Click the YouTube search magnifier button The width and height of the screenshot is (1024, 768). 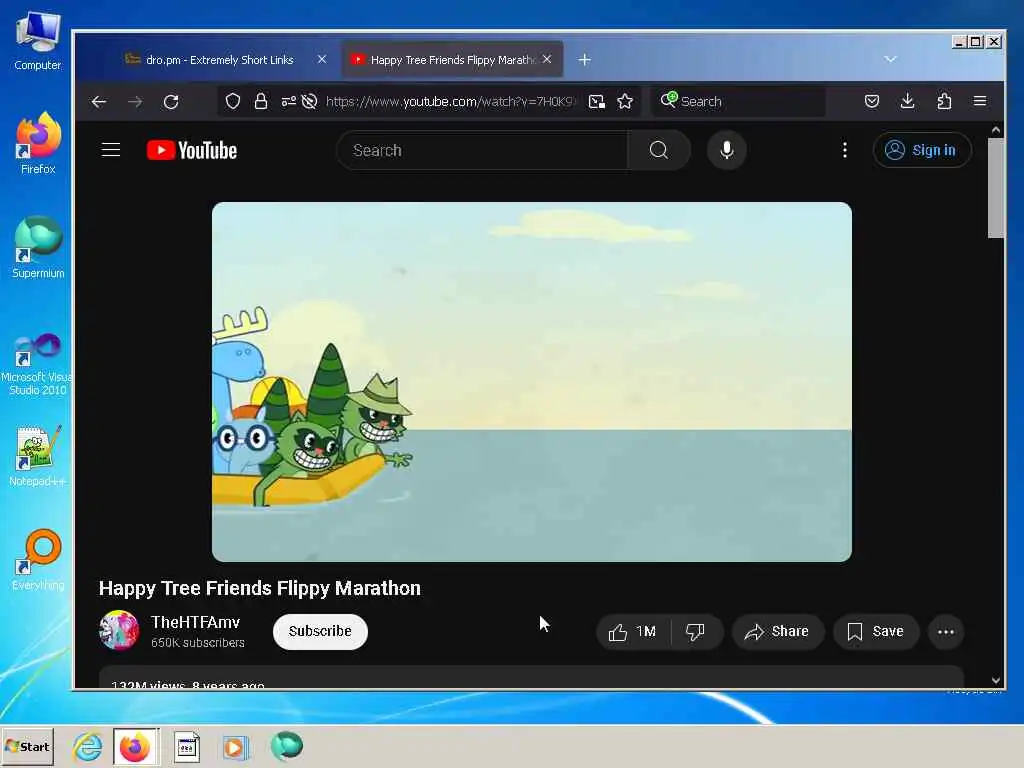coord(659,150)
